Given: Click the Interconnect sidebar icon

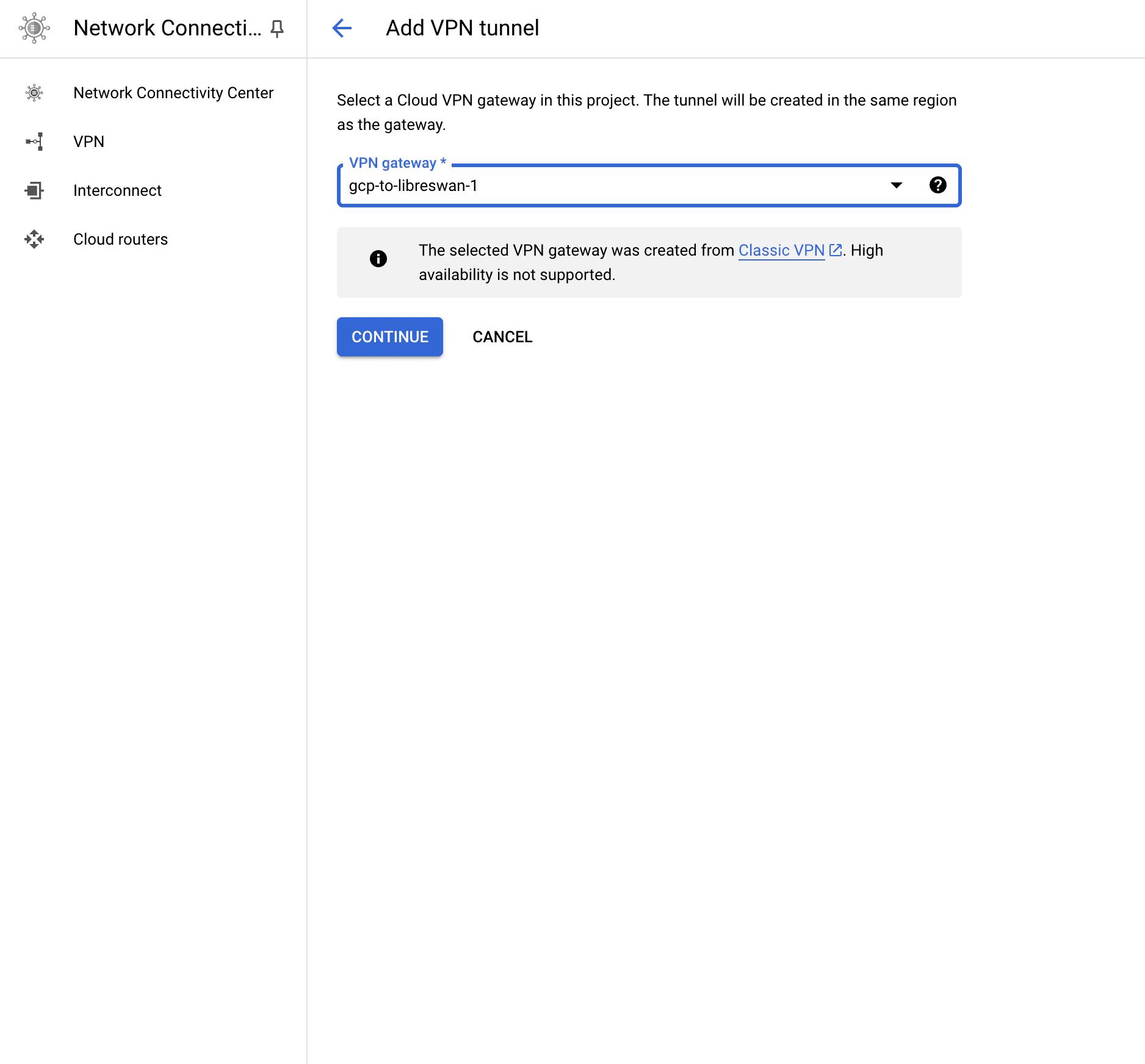Looking at the screenshot, I should point(34,190).
